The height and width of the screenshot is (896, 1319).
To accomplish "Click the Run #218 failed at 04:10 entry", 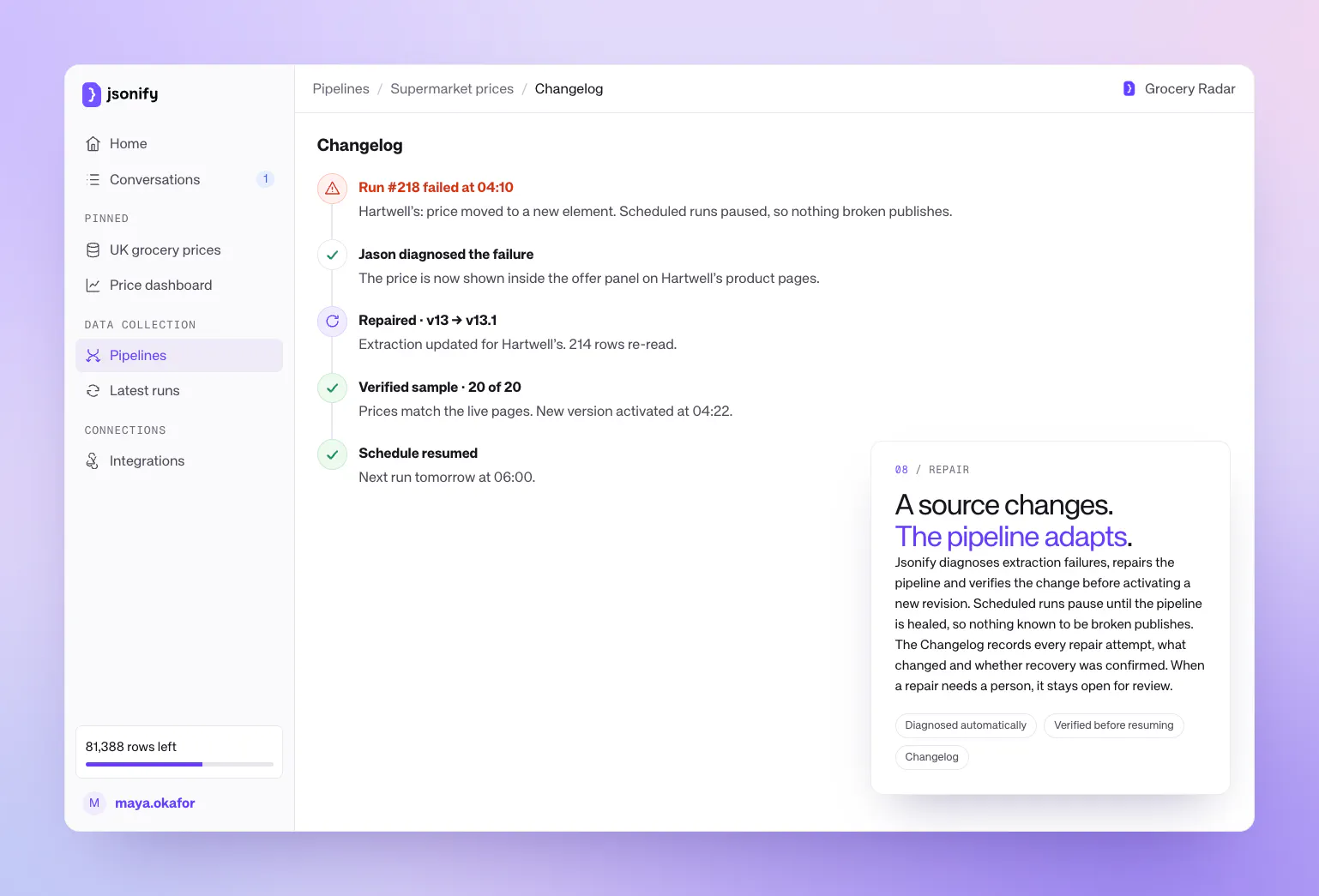I will [436, 188].
